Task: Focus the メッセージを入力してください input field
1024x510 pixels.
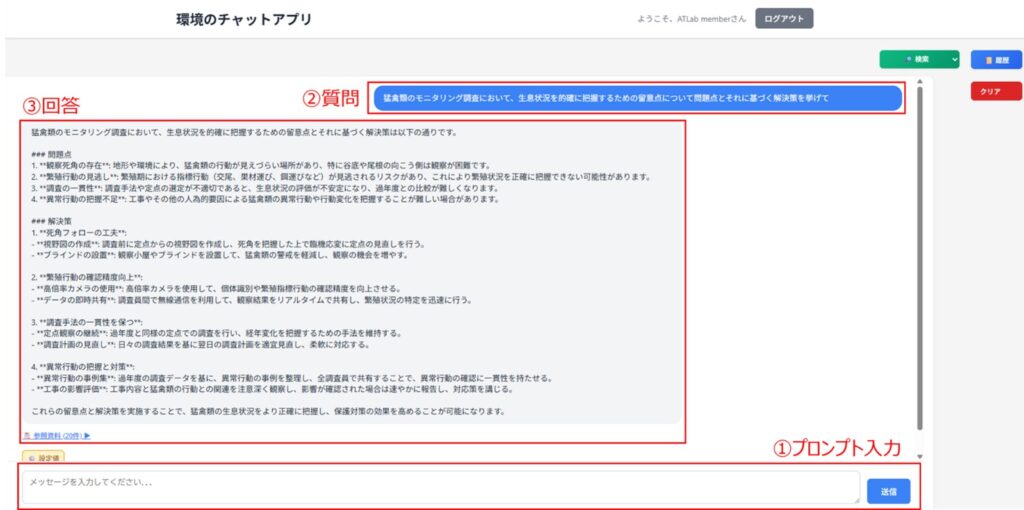Action: (x=440, y=487)
